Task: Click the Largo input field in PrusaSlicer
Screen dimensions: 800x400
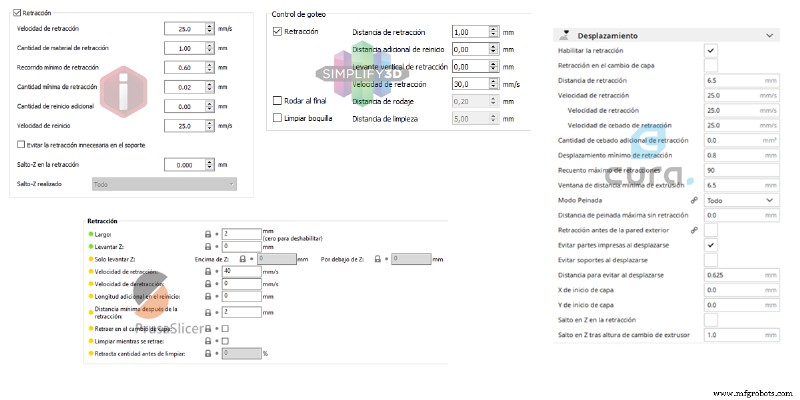Action: pos(242,234)
